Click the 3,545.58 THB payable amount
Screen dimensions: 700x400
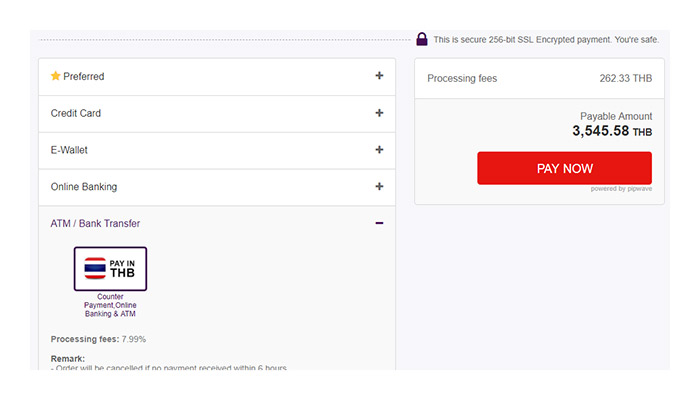point(612,131)
